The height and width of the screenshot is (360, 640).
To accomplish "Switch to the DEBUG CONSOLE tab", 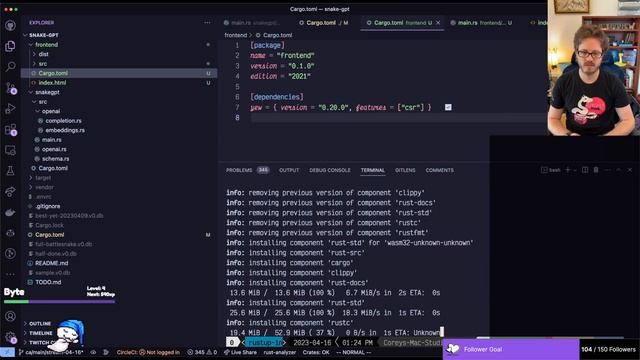I will [330, 170].
